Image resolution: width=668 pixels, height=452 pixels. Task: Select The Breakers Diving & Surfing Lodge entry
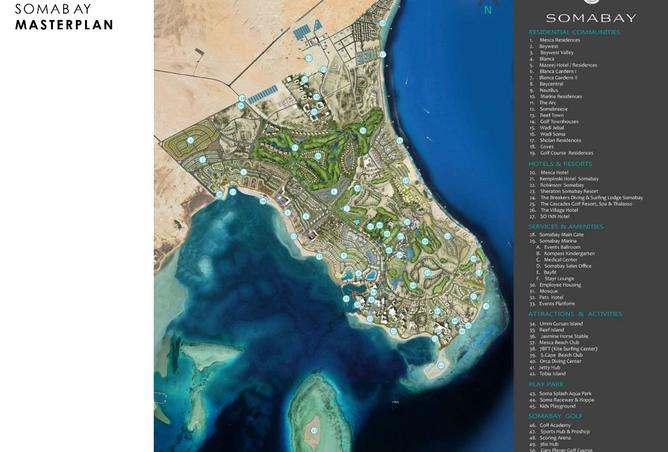point(586,198)
